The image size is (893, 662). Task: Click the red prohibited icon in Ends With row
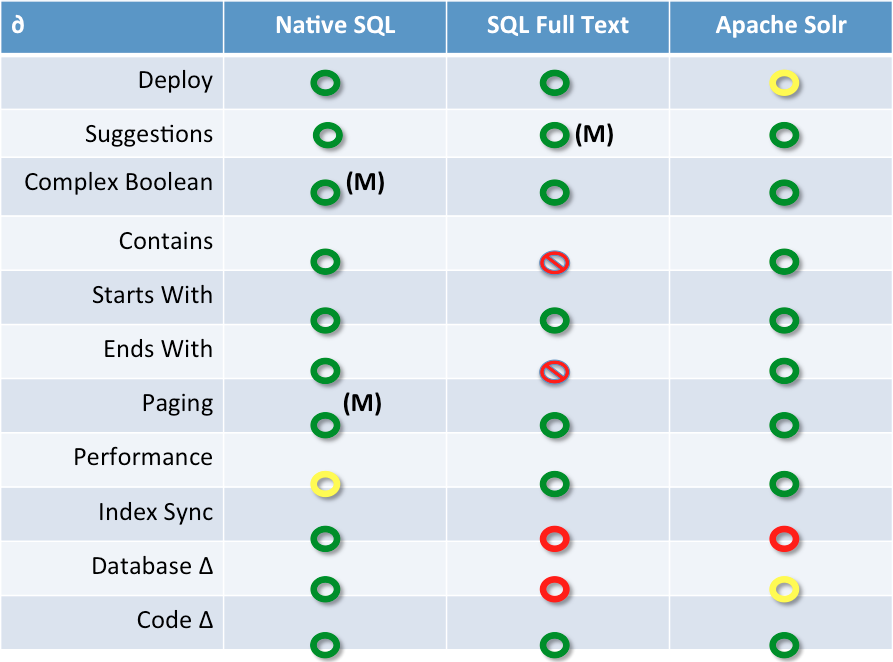click(x=554, y=372)
